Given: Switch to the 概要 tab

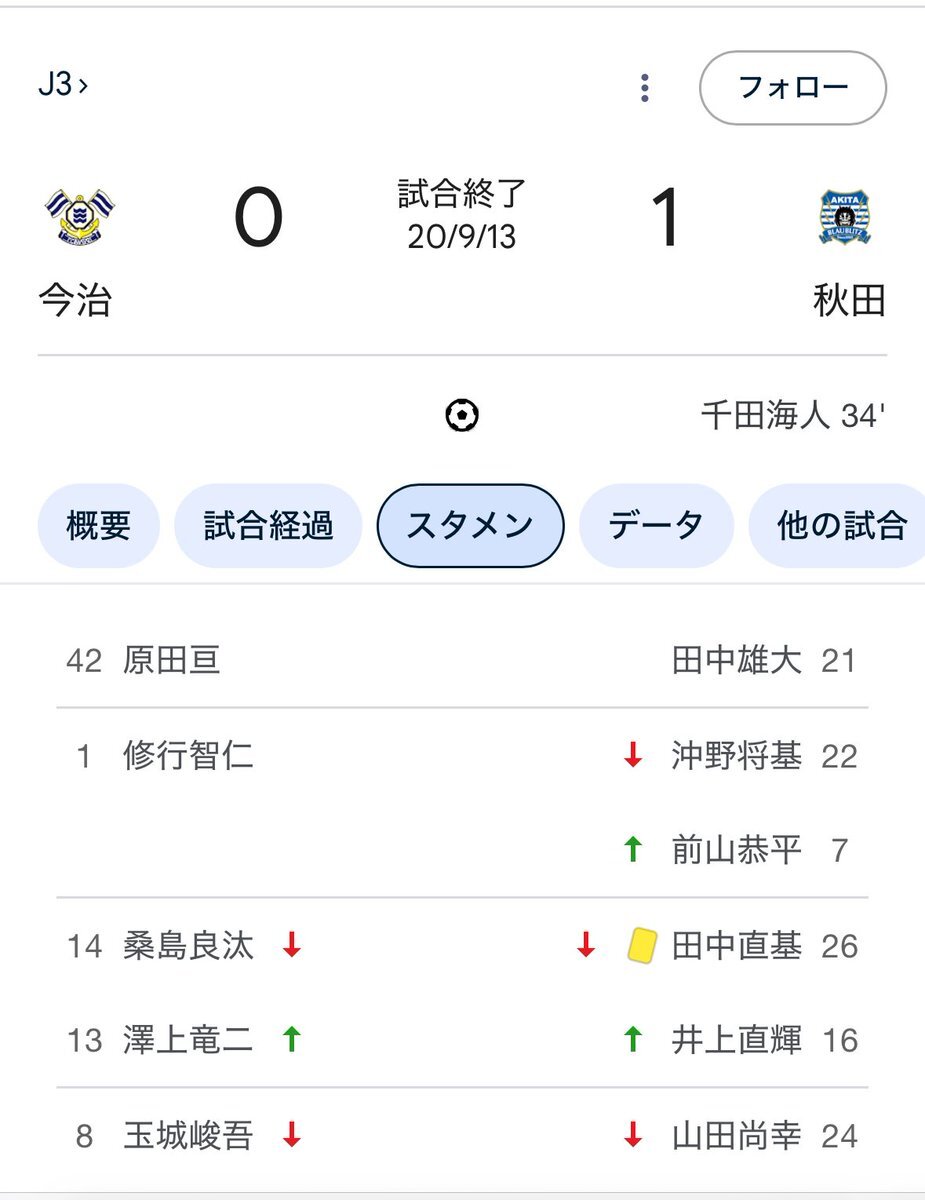Looking at the screenshot, I should (98, 526).
